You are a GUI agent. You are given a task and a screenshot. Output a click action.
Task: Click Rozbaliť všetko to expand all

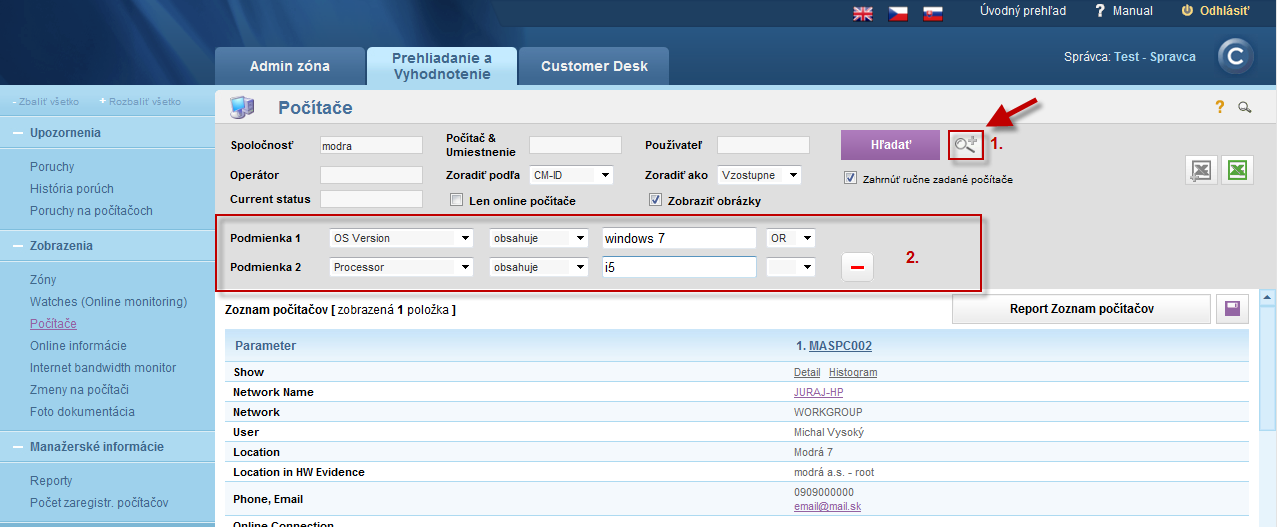[140, 102]
